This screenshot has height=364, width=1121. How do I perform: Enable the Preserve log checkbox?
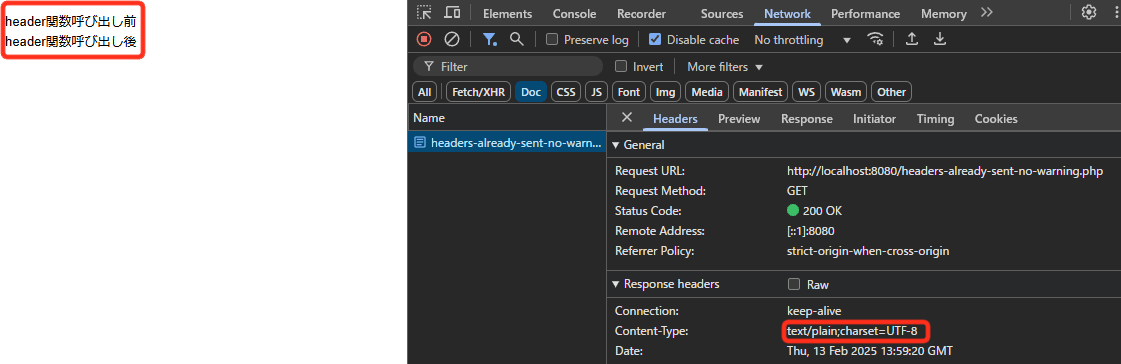[x=552, y=39]
